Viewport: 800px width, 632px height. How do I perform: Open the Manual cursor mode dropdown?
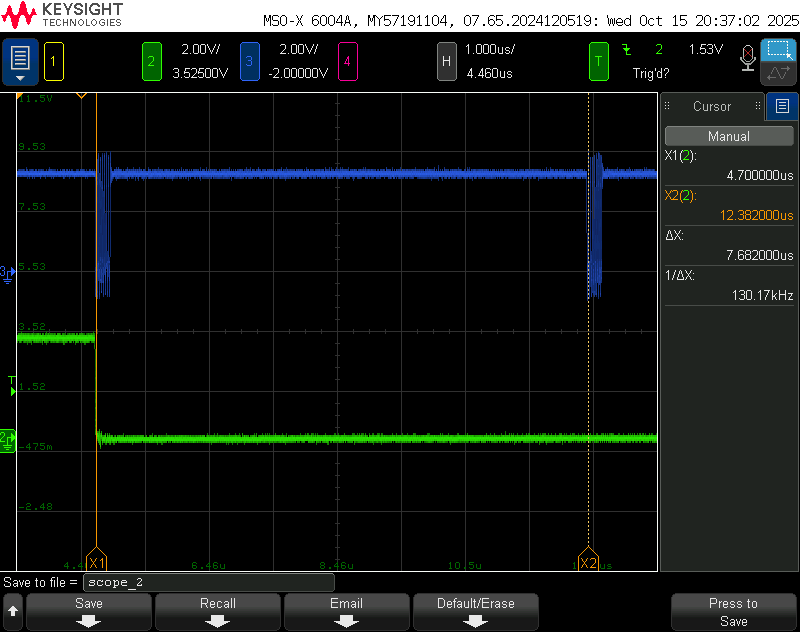[x=729, y=136]
